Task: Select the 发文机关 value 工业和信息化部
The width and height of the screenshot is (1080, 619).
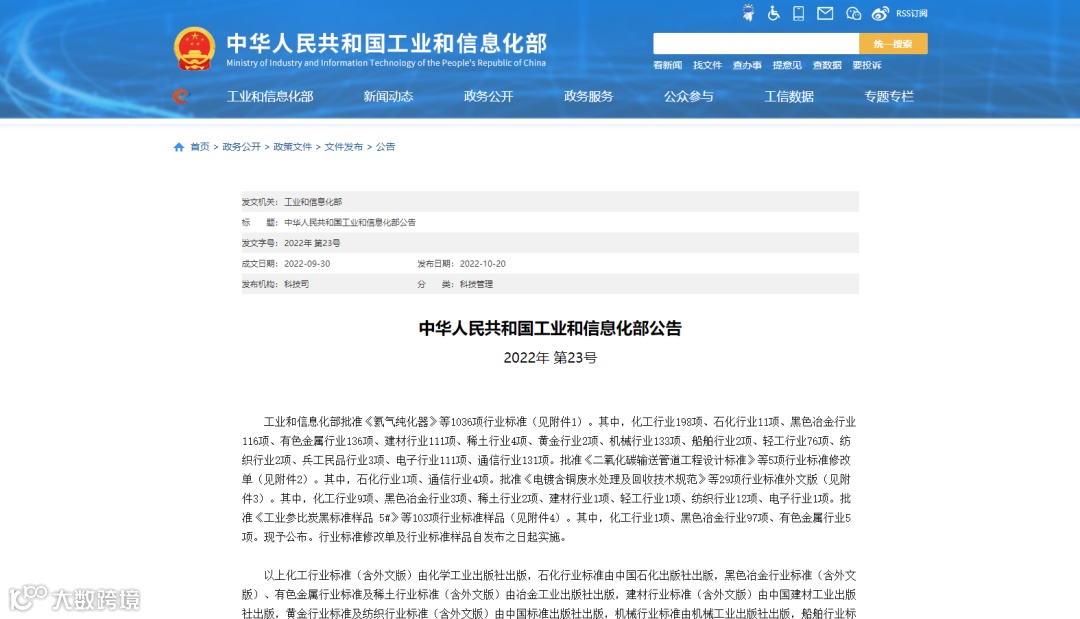Action: pos(313,202)
